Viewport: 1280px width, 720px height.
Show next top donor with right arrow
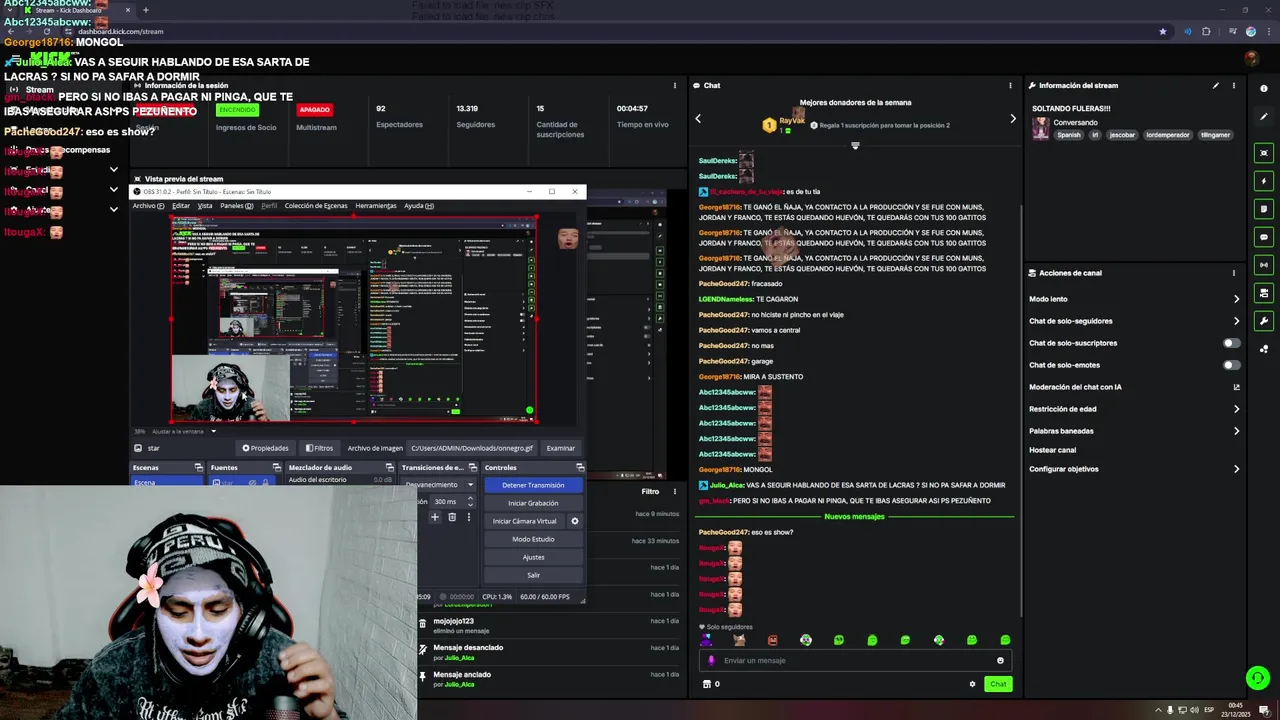click(1012, 119)
